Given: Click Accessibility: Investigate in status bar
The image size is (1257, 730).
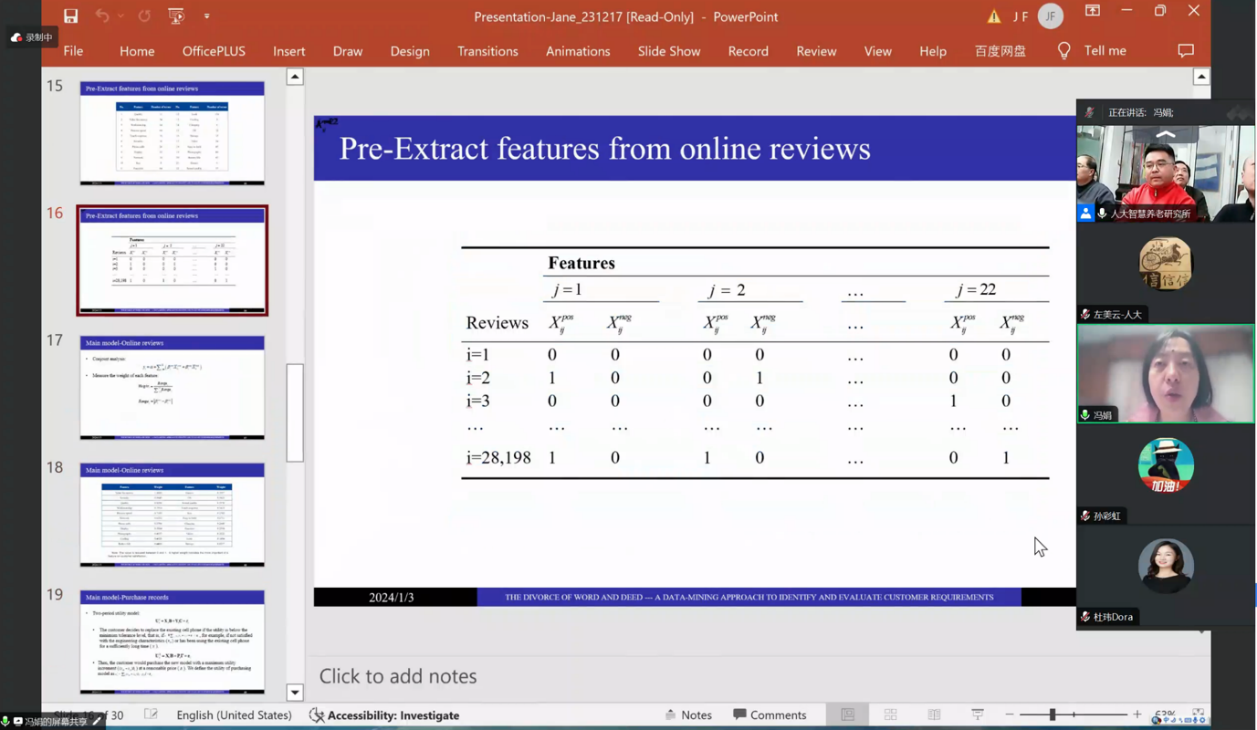Looking at the screenshot, I should [384, 715].
